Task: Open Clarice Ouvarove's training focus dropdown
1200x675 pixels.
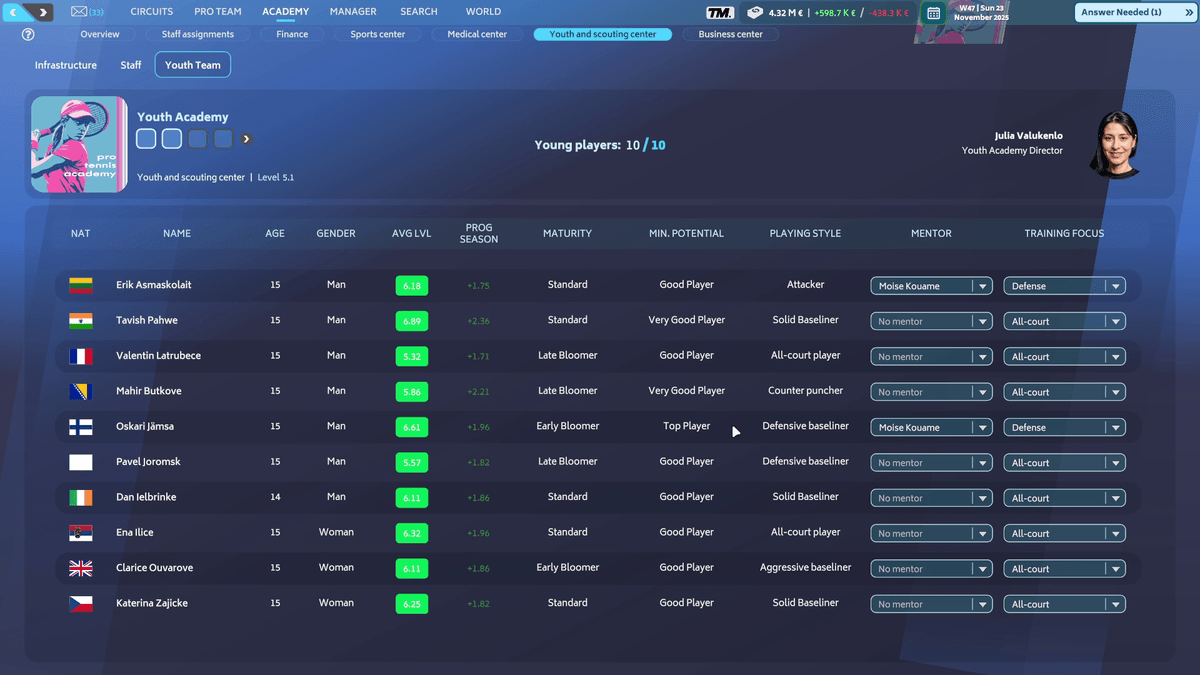Action: 1064,569
